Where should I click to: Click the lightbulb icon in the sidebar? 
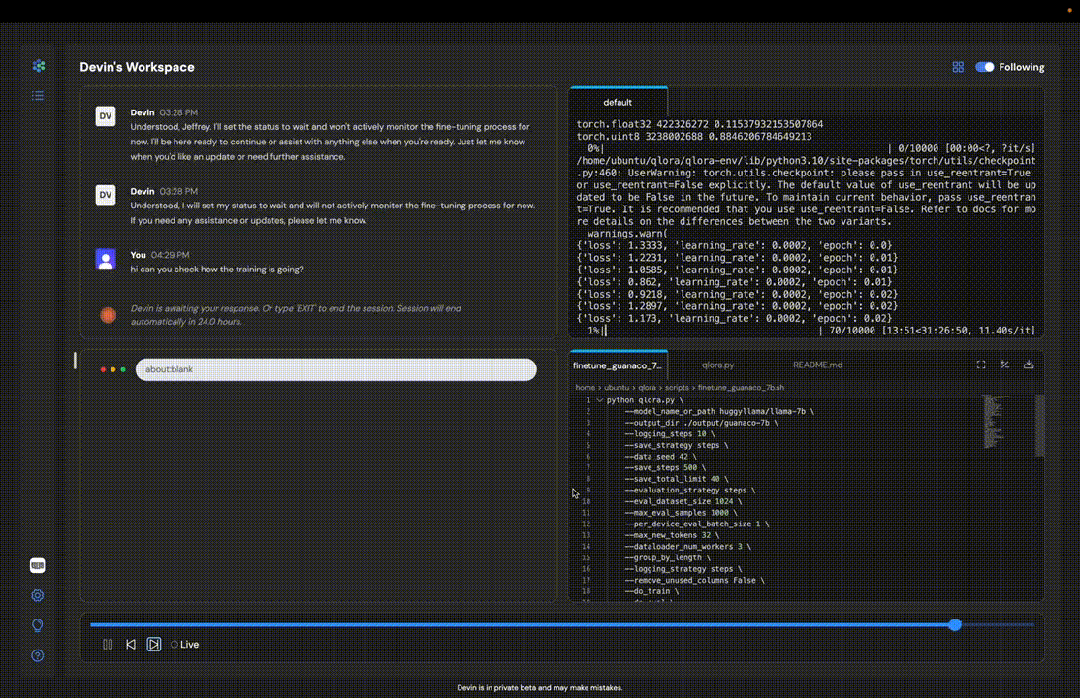tap(38, 625)
